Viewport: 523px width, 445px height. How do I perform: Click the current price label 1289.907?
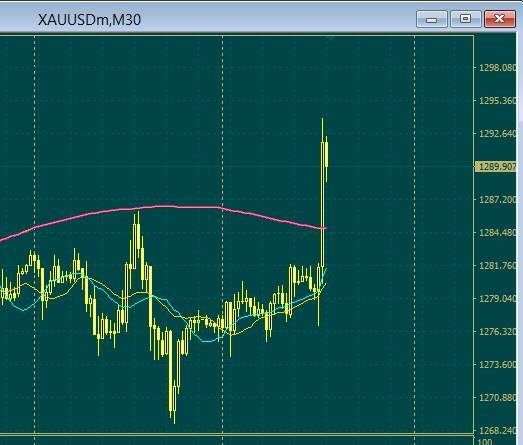(x=497, y=166)
